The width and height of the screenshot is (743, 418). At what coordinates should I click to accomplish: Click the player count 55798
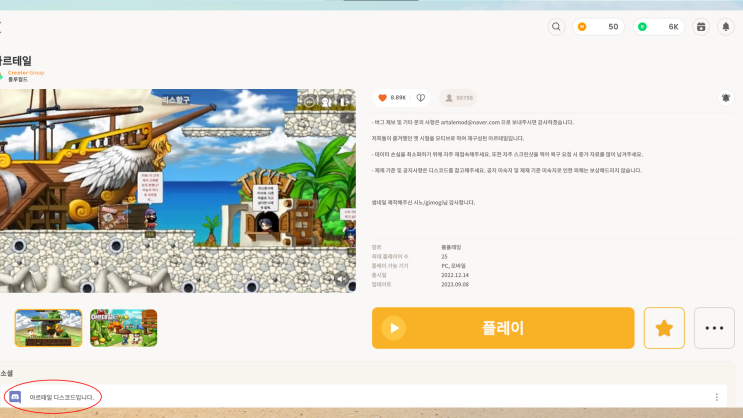point(458,98)
